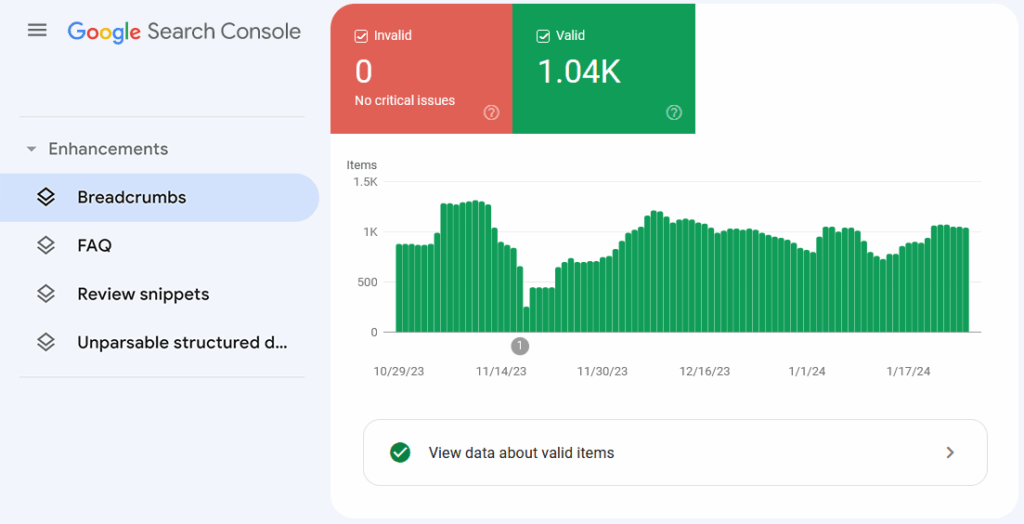Select the green Valid summary card

pos(603,69)
